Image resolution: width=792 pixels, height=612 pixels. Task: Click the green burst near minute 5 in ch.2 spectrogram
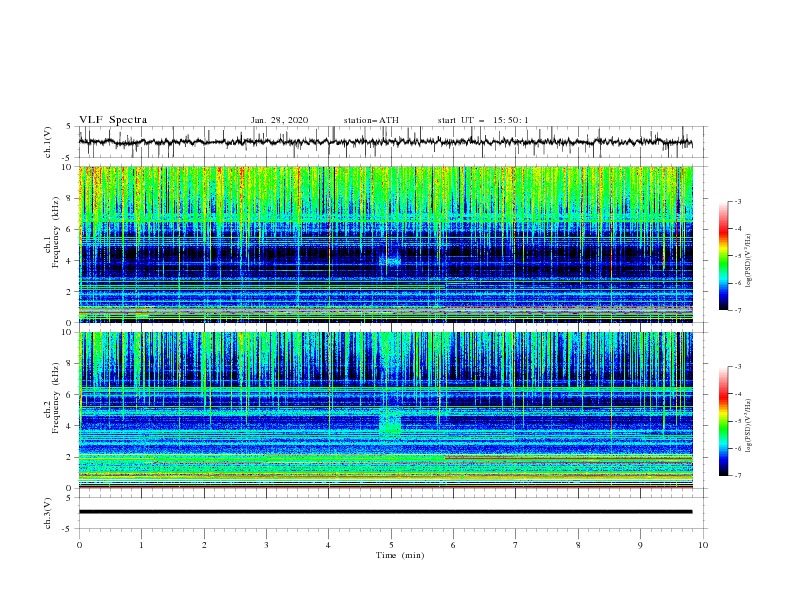tap(390, 423)
